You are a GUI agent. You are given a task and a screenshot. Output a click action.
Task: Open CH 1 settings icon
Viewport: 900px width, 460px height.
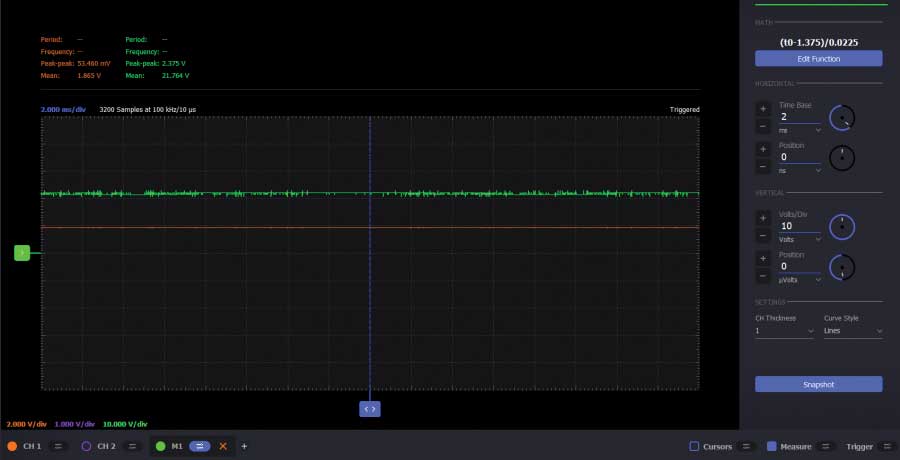click(x=58, y=446)
